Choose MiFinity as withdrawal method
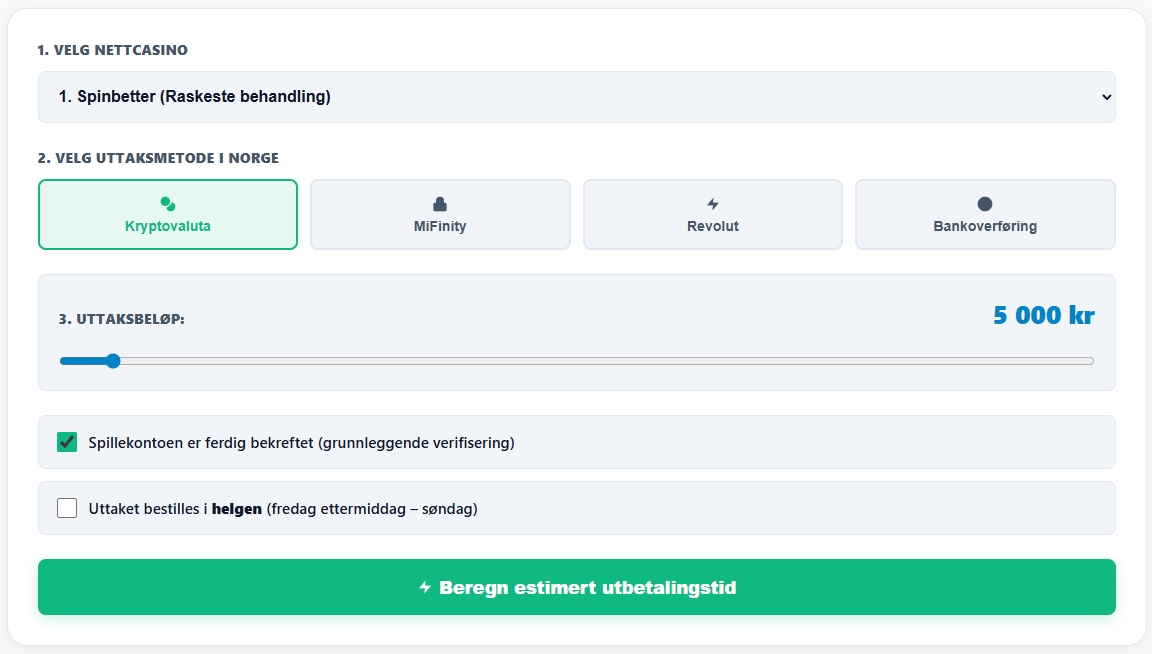 (440, 215)
